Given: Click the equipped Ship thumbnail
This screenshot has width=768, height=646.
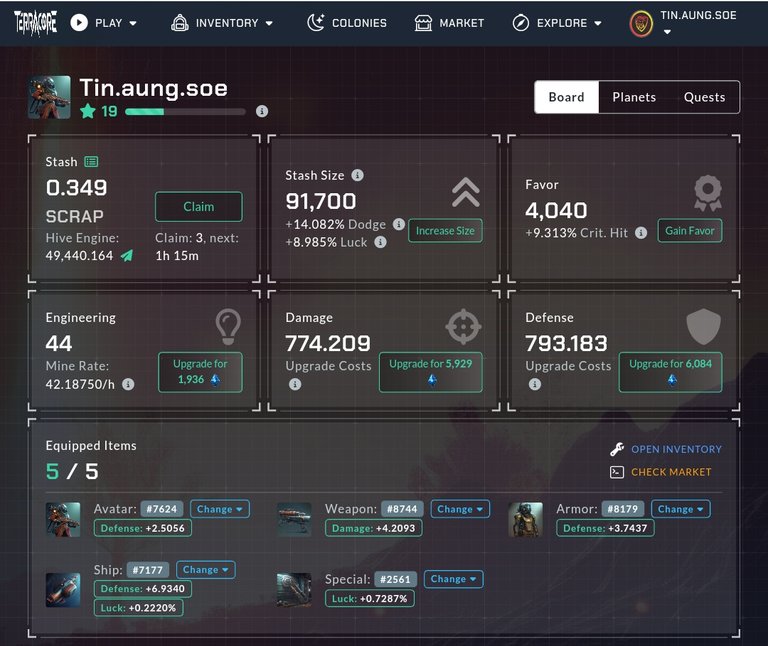Looking at the screenshot, I should click(63, 590).
